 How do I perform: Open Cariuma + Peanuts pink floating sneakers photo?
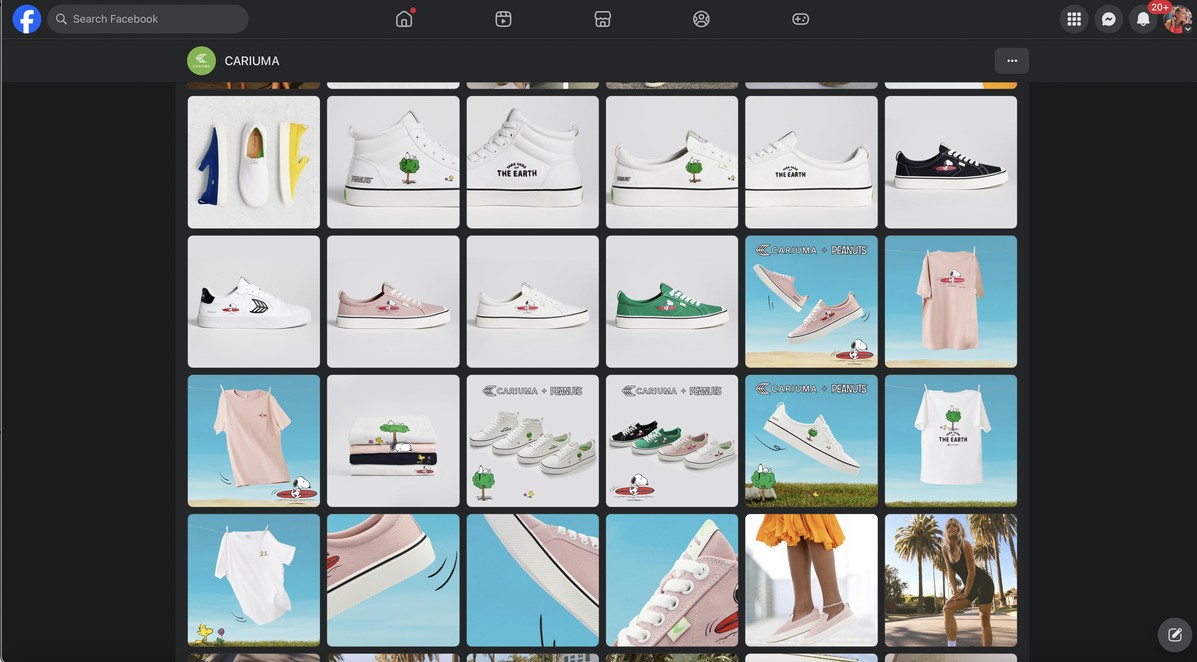811,302
